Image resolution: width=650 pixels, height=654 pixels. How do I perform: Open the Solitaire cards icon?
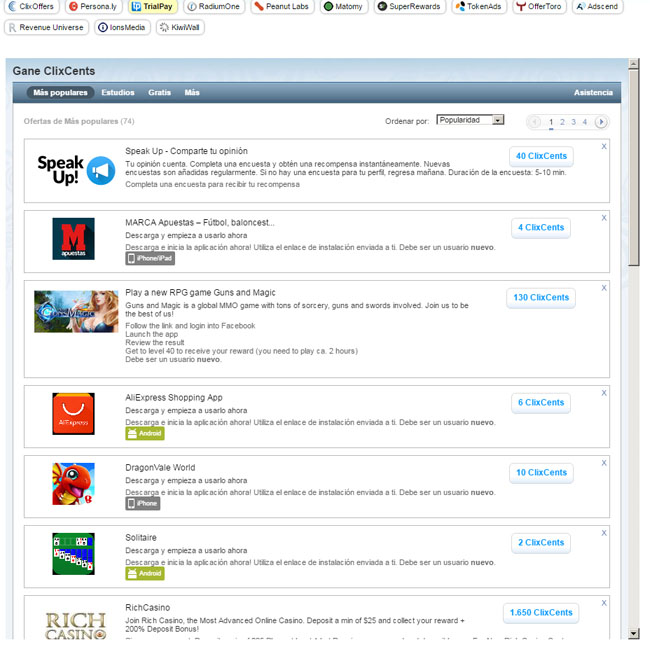[73, 554]
